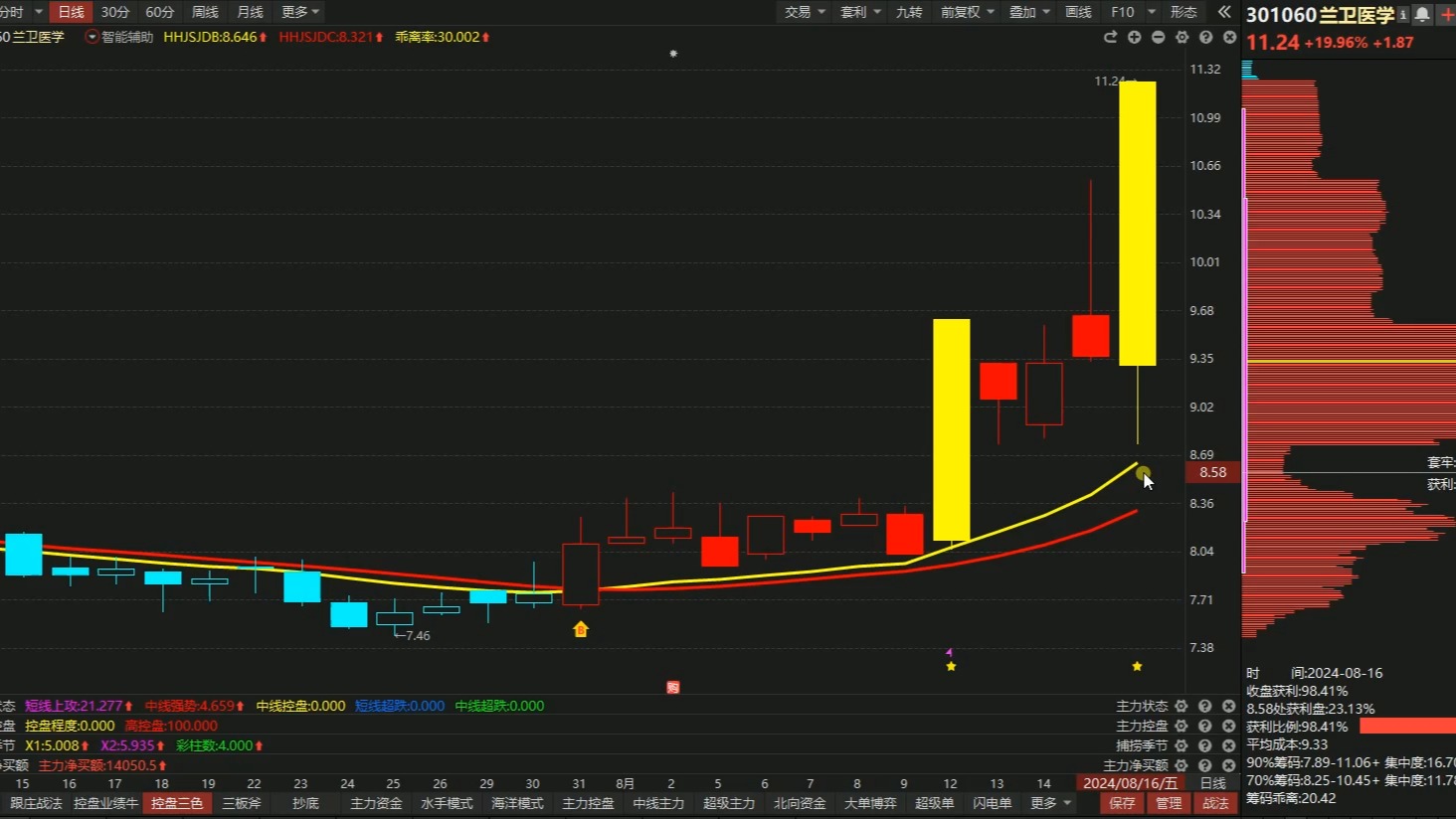Click the 8.58 price label on the price axis
1456x819 pixels.
point(1213,472)
